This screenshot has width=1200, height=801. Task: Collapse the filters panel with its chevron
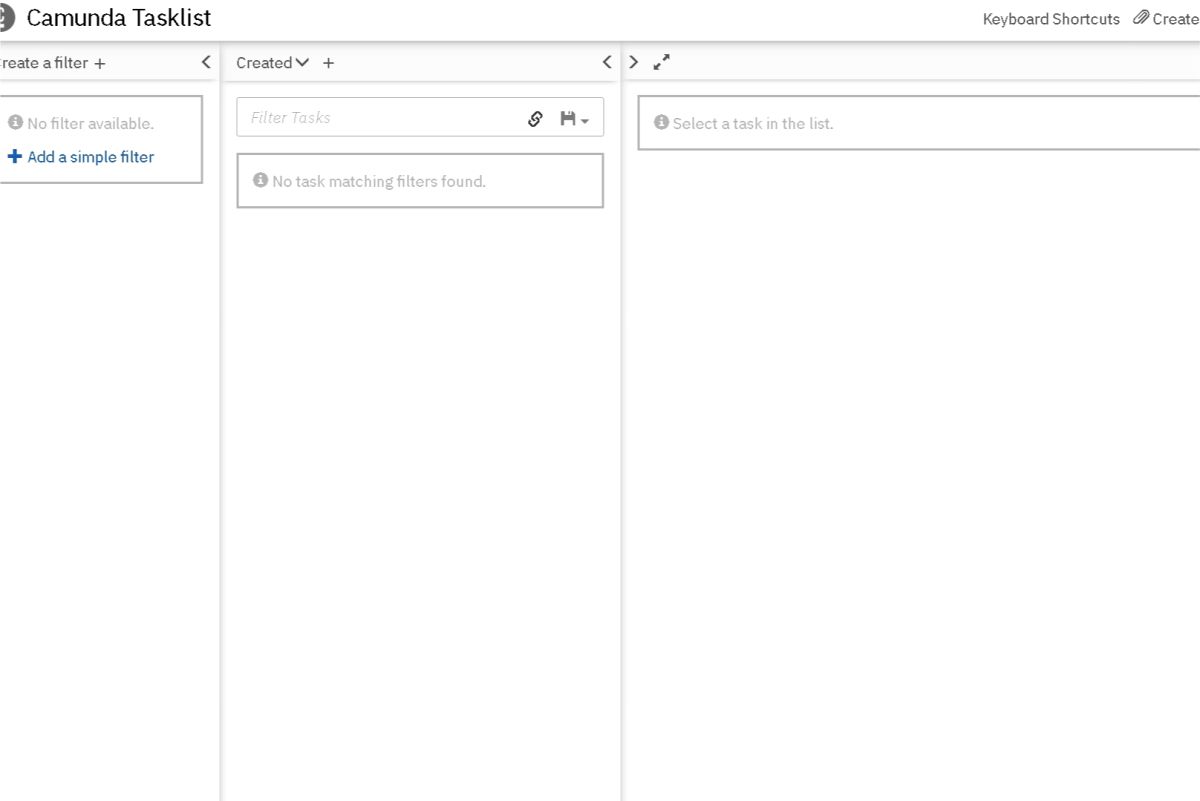tap(206, 62)
